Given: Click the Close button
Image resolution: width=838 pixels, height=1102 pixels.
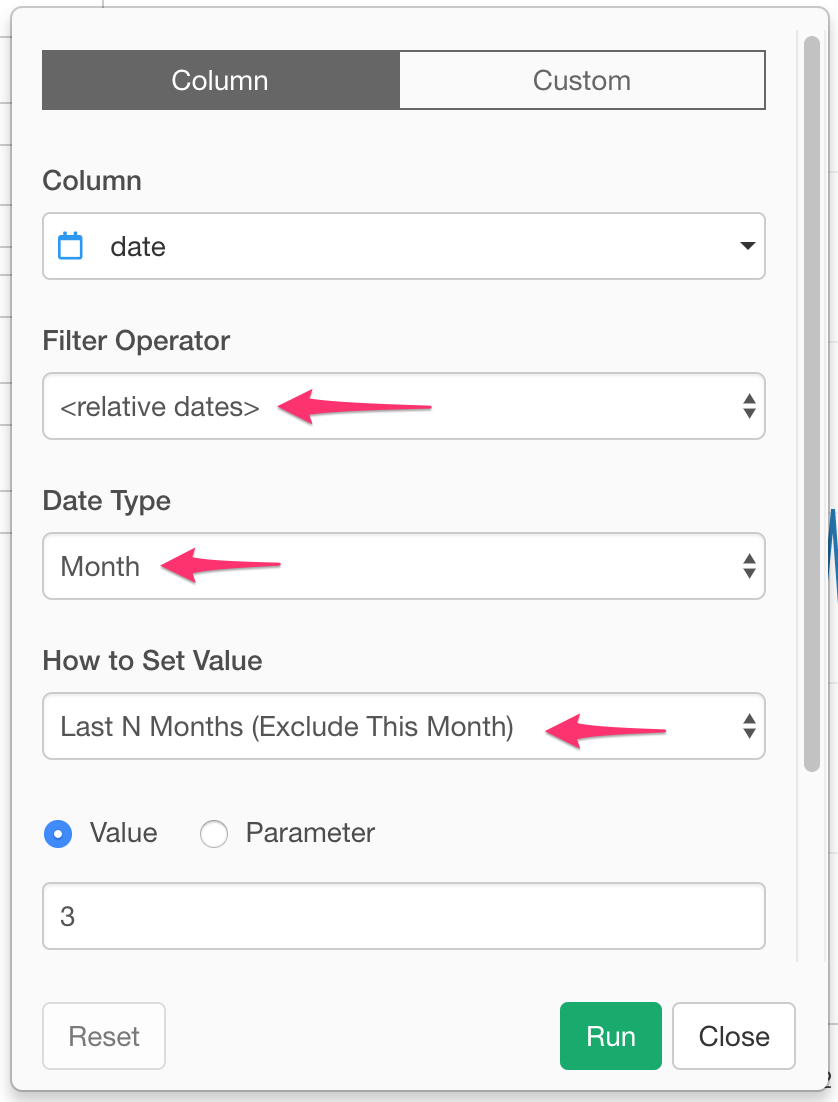Looking at the screenshot, I should click(x=733, y=1036).
